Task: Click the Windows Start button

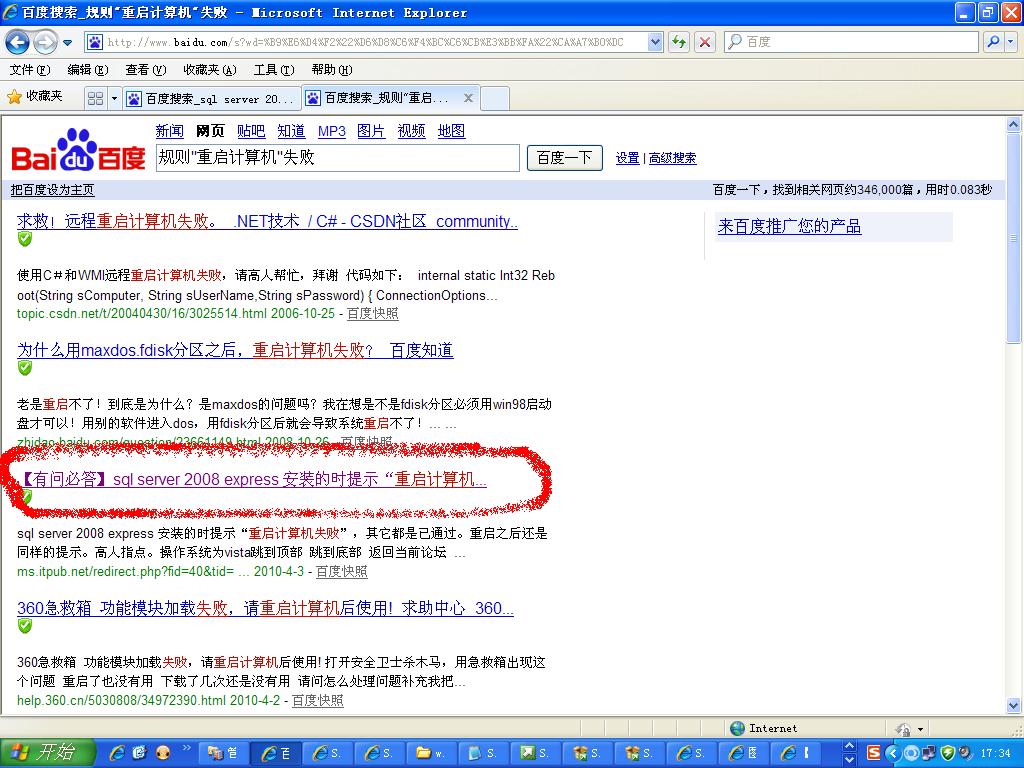Action: pos(48,752)
